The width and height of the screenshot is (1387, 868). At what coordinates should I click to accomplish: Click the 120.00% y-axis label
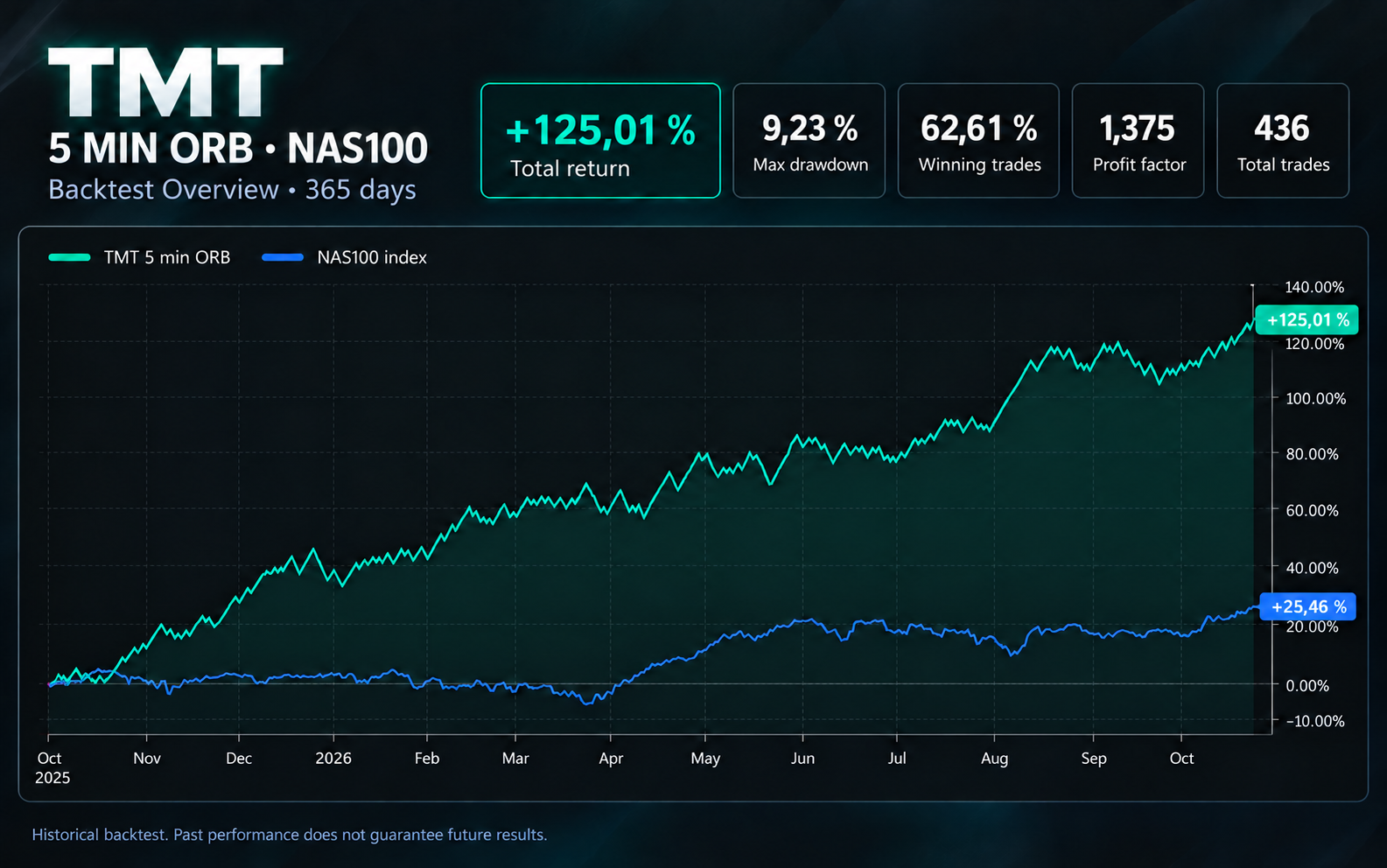1314,344
